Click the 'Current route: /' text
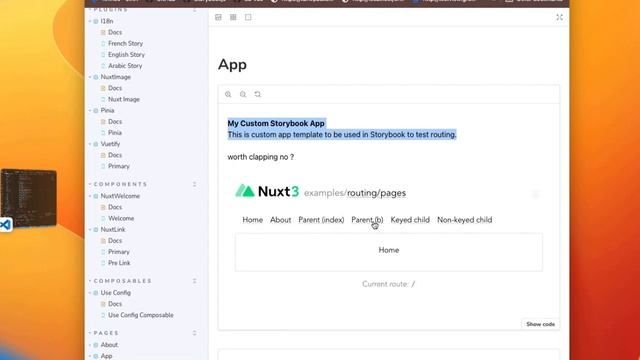 389,284
